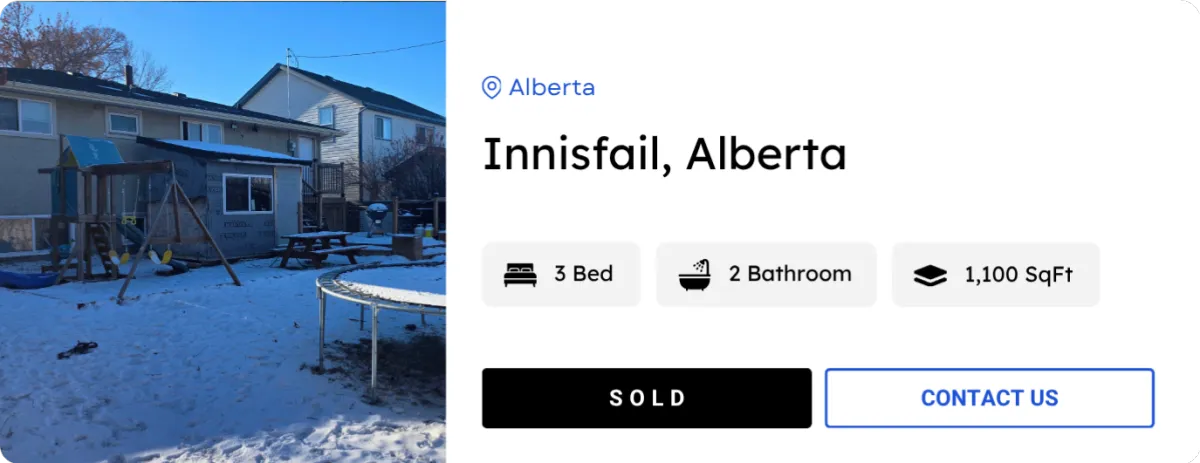Click the square footage layers icon

tap(930, 275)
